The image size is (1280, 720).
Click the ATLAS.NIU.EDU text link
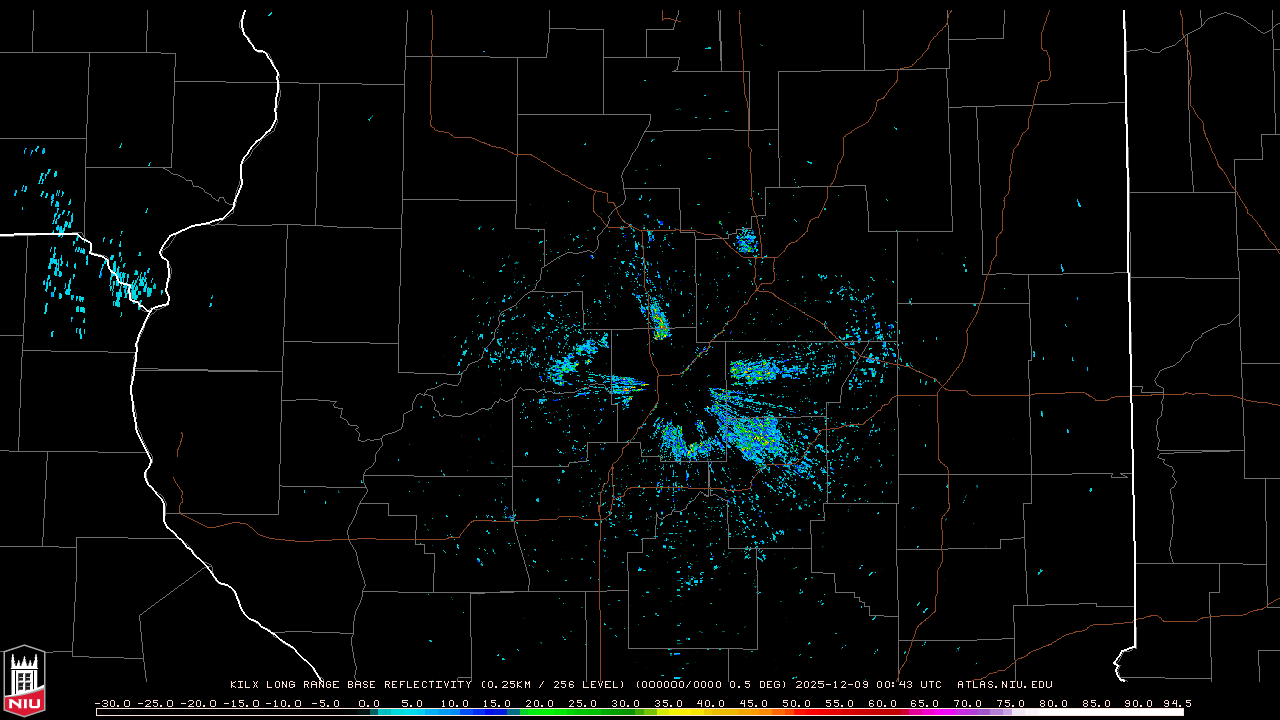[1004, 685]
